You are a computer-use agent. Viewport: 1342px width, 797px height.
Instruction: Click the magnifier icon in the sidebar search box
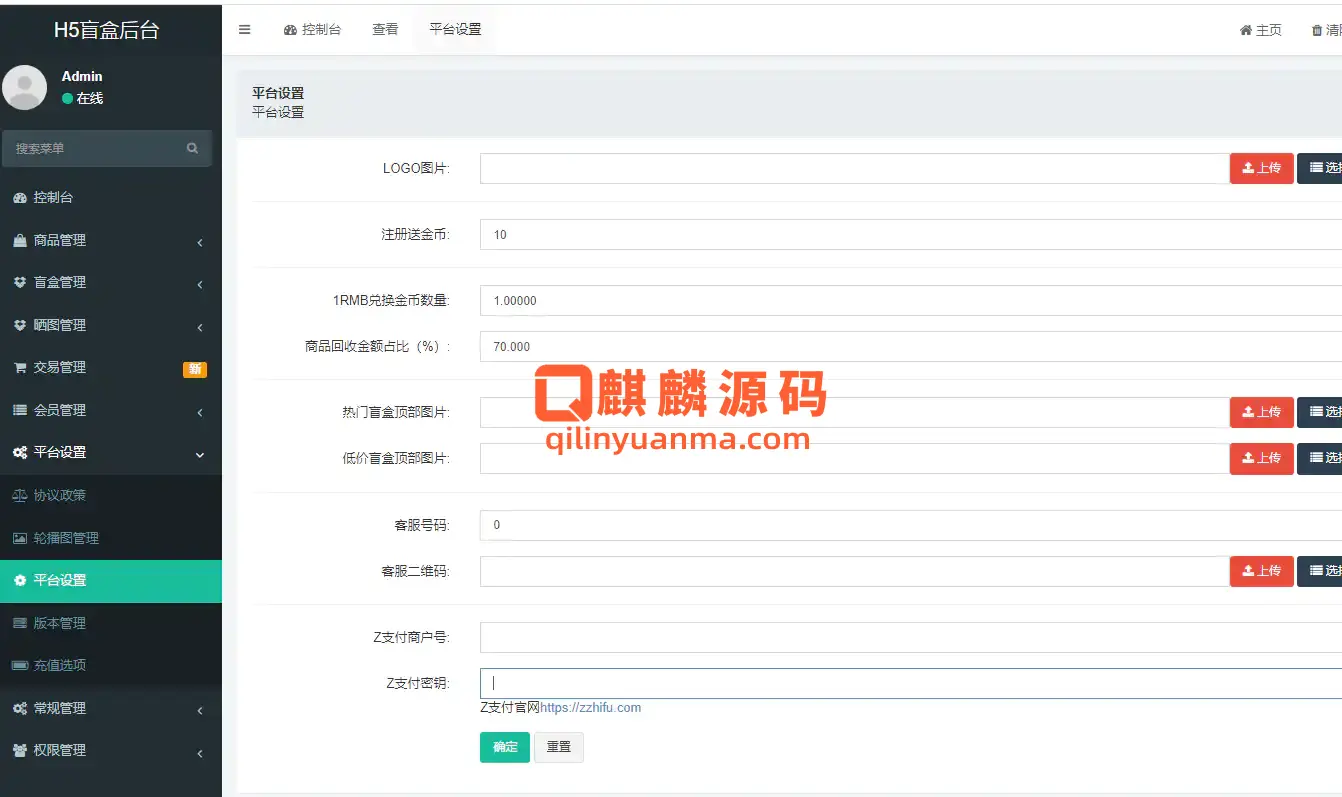tap(191, 148)
